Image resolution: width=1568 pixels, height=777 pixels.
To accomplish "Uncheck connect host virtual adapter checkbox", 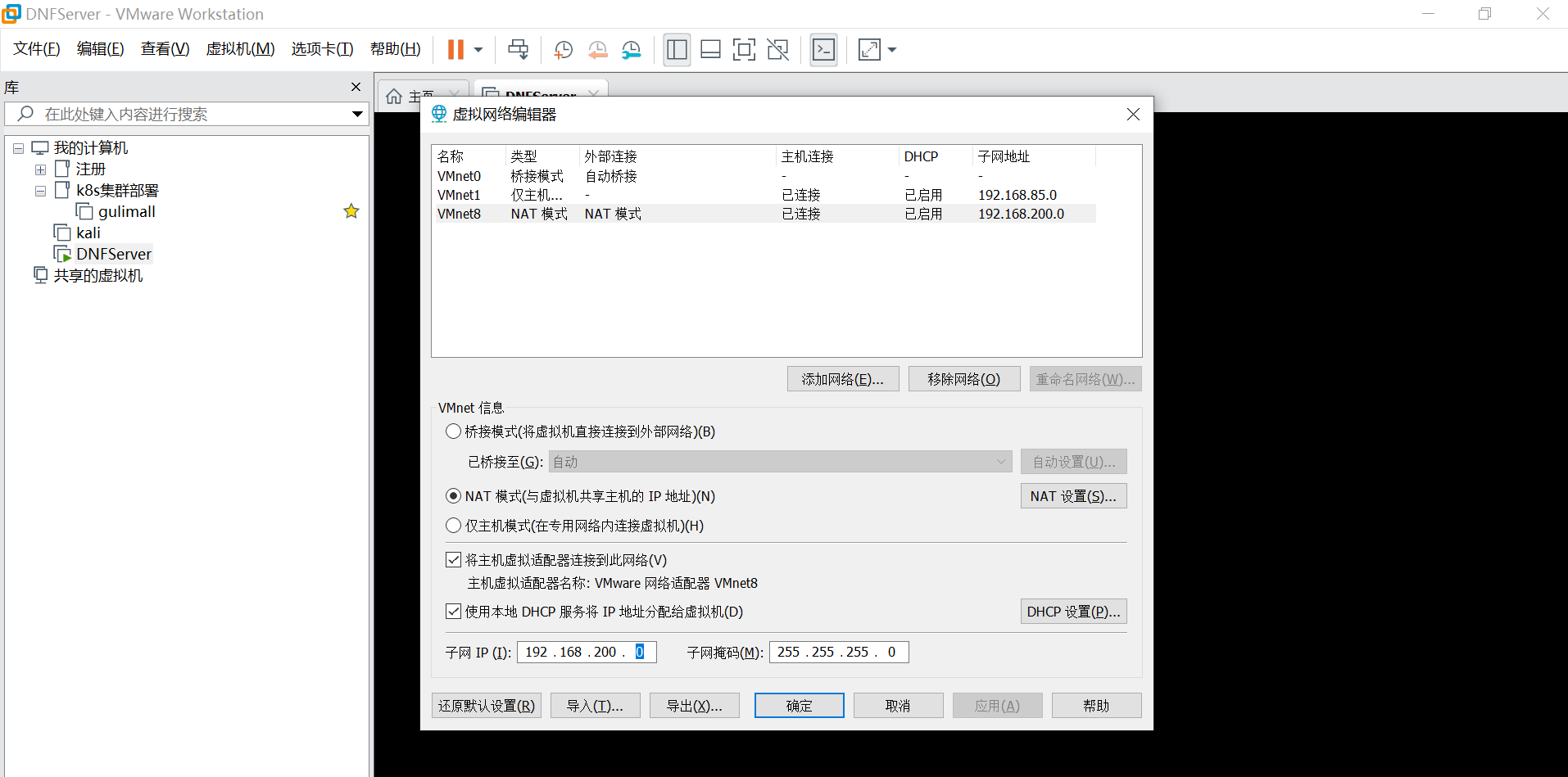I will click(453, 560).
